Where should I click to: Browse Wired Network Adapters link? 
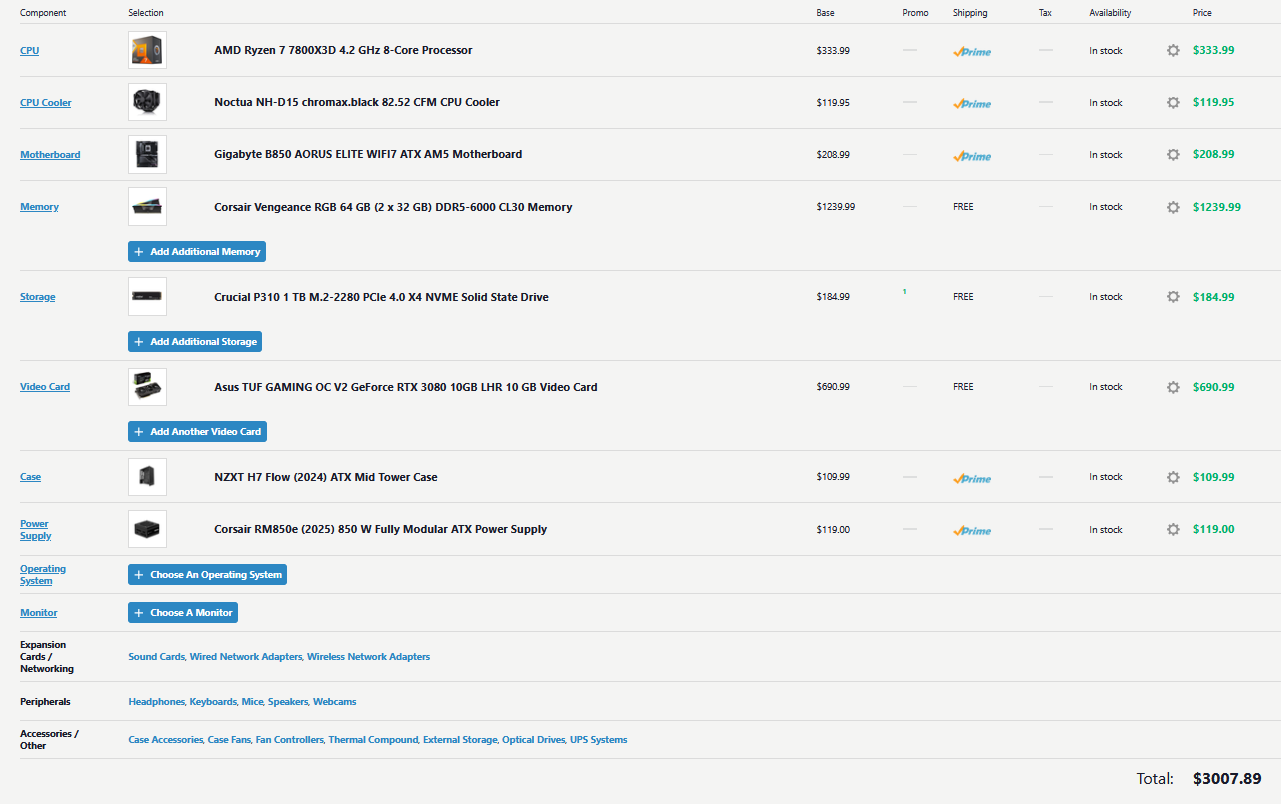[246, 657]
